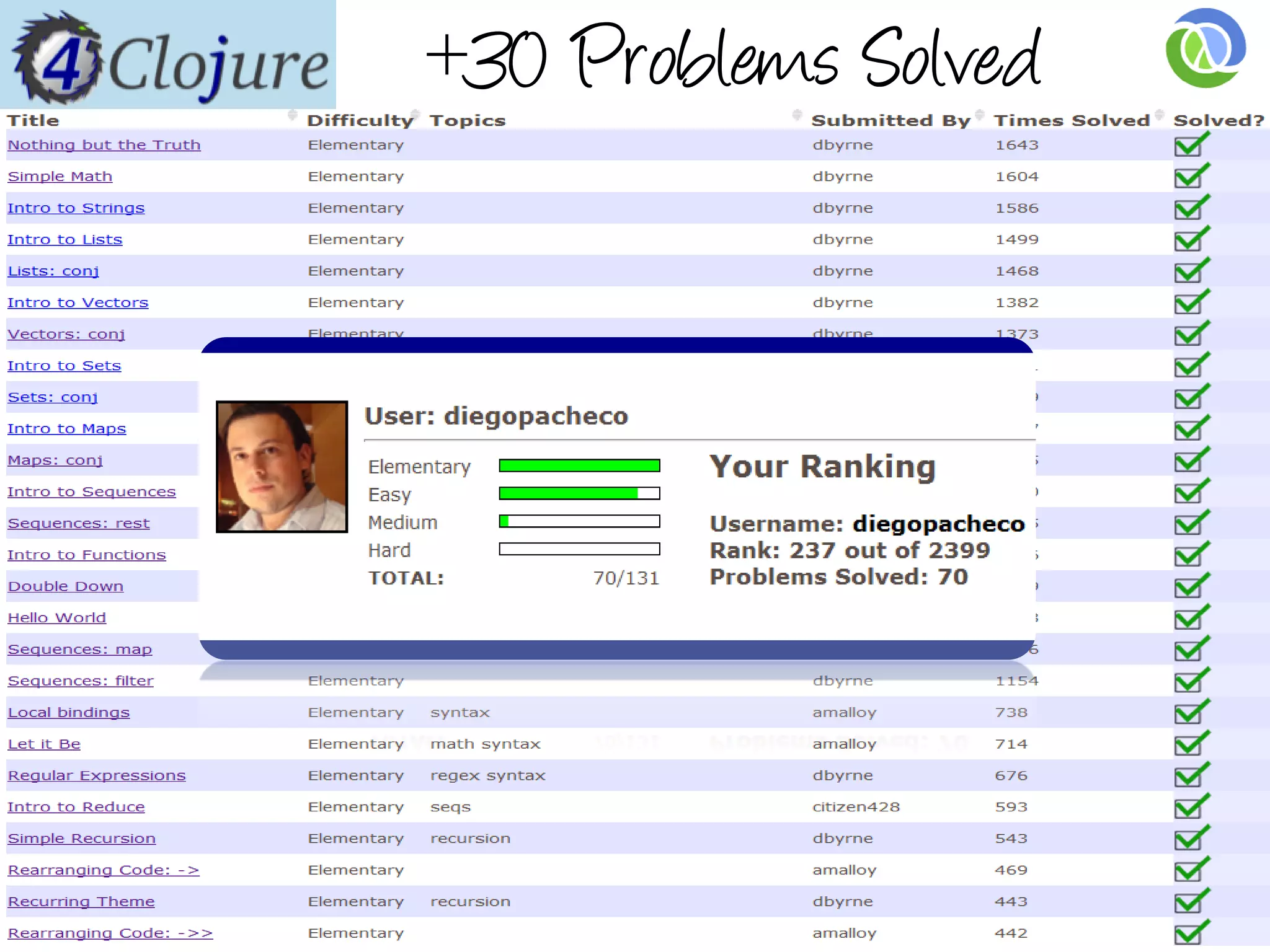Click the solved checkmark for Intro to Vectors
The image size is (1270, 952).
coord(1192,302)
